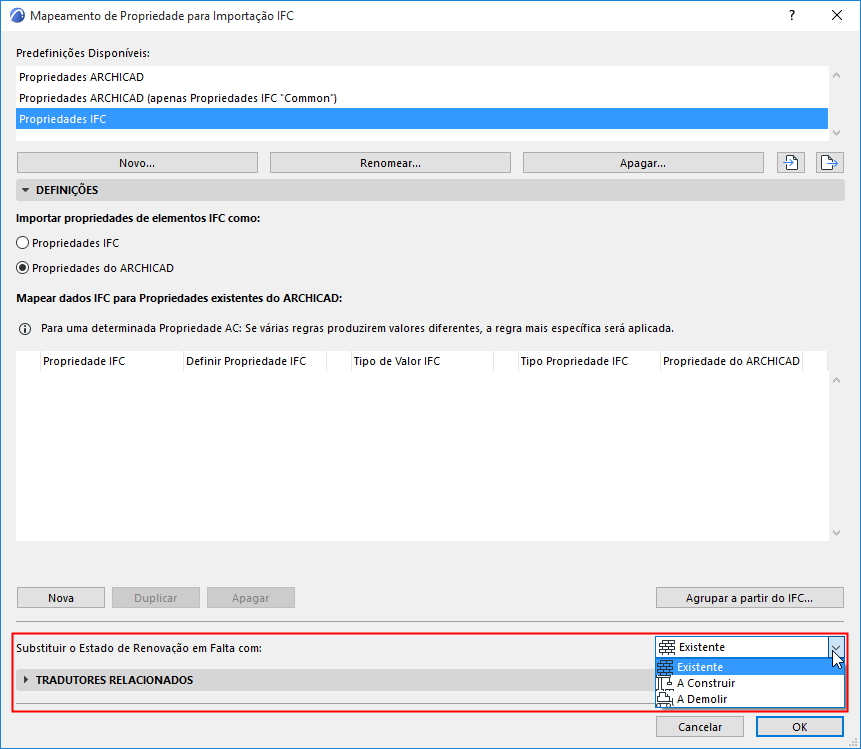Click the 'Tipo Propriedade IFC' column header
The height and width of the screenshot is (749, 861).
coord(589,361)
